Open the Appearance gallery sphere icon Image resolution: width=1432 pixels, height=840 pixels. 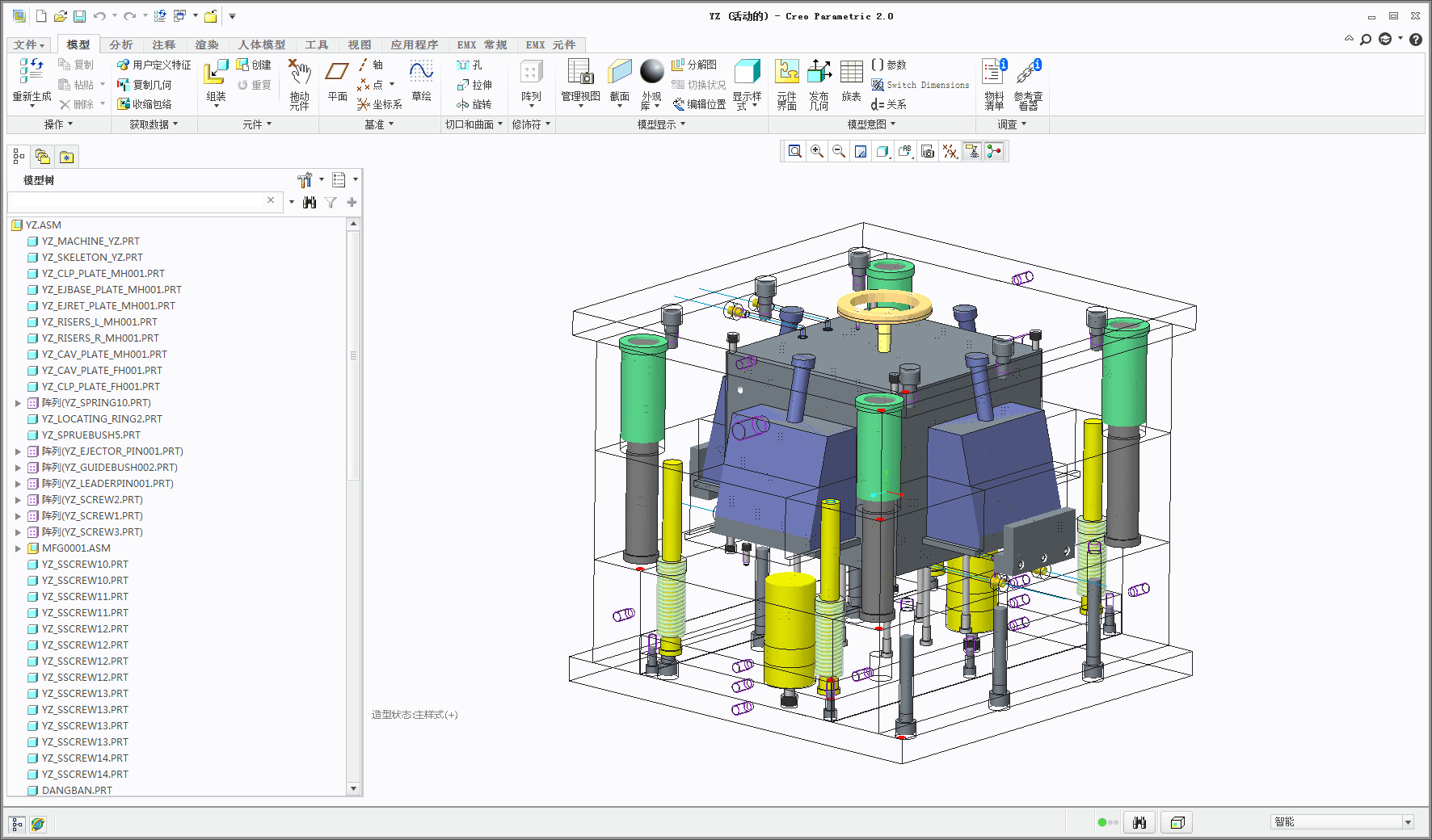651,71
